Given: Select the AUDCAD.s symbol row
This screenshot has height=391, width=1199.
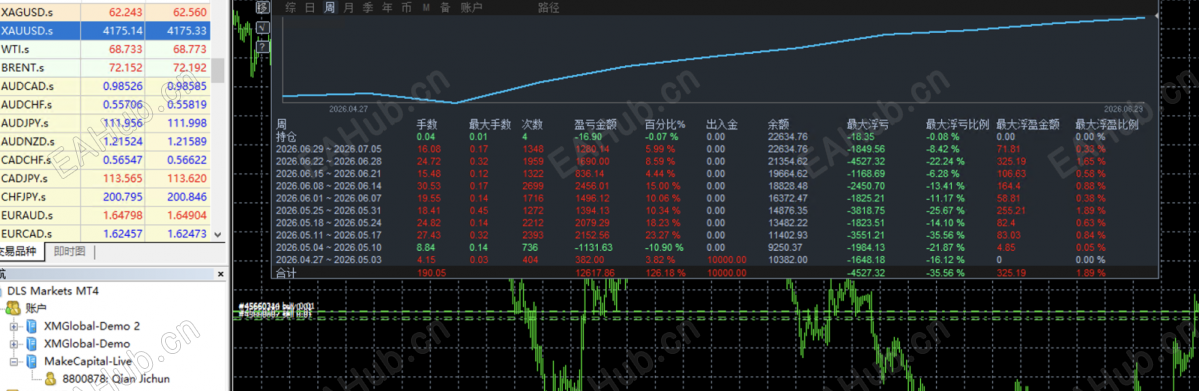Looking at the screenshot, I should [106, 86].
